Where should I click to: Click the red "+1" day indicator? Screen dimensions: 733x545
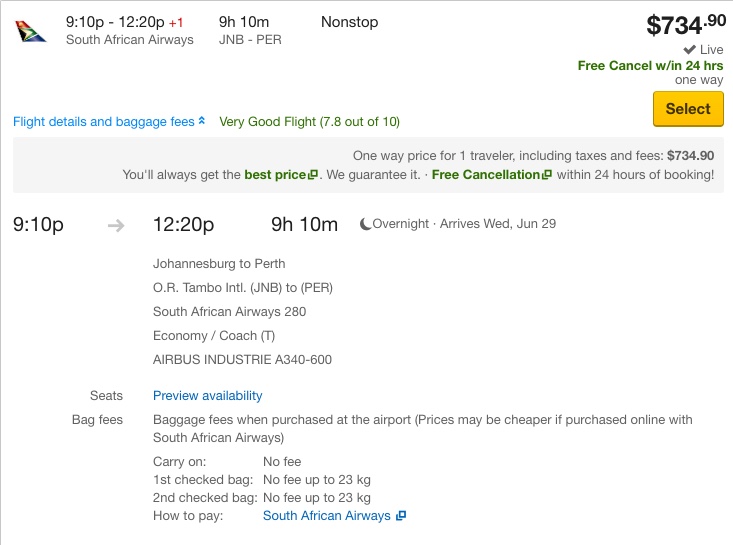tap(175, 22)
